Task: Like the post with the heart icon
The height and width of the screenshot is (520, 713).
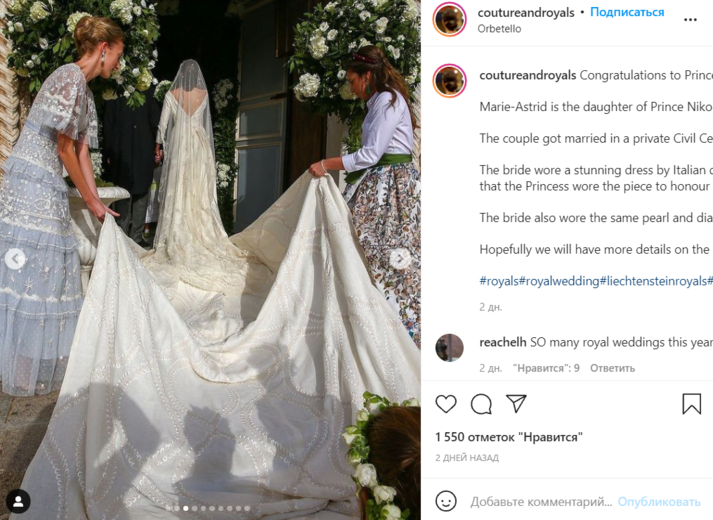Action: click(446, 404)
